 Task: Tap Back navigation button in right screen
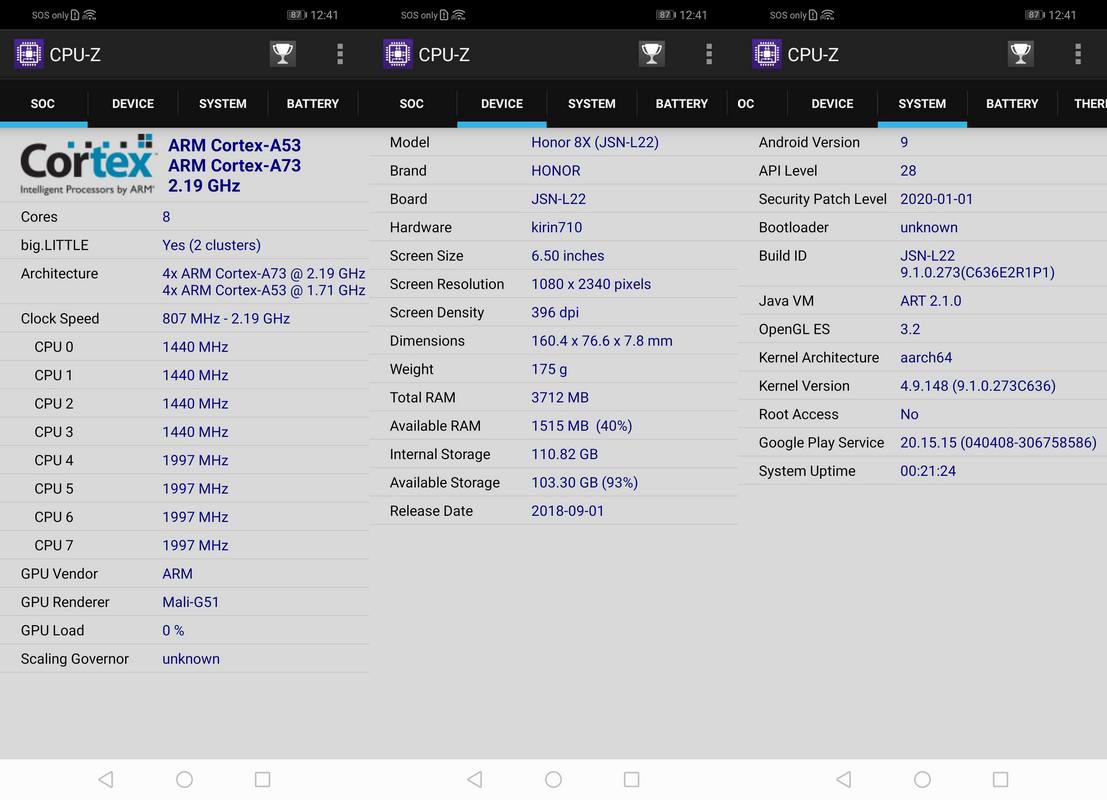(844, 779)
